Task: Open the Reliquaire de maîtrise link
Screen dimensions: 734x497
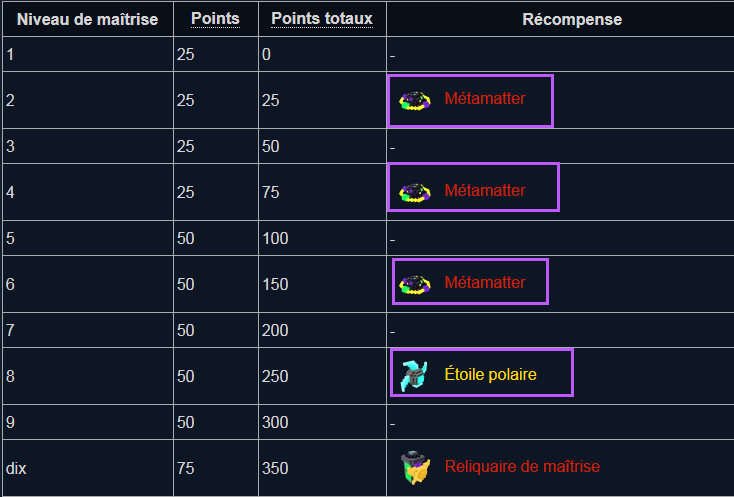Action: (522, 466)
